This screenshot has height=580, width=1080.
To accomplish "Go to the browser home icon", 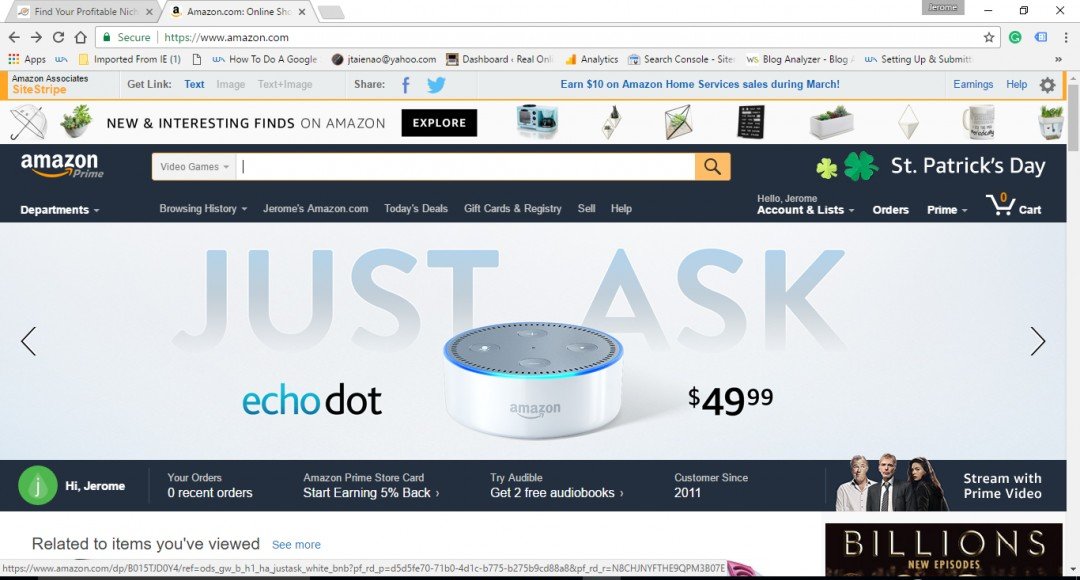I will (x=81, y=37).
